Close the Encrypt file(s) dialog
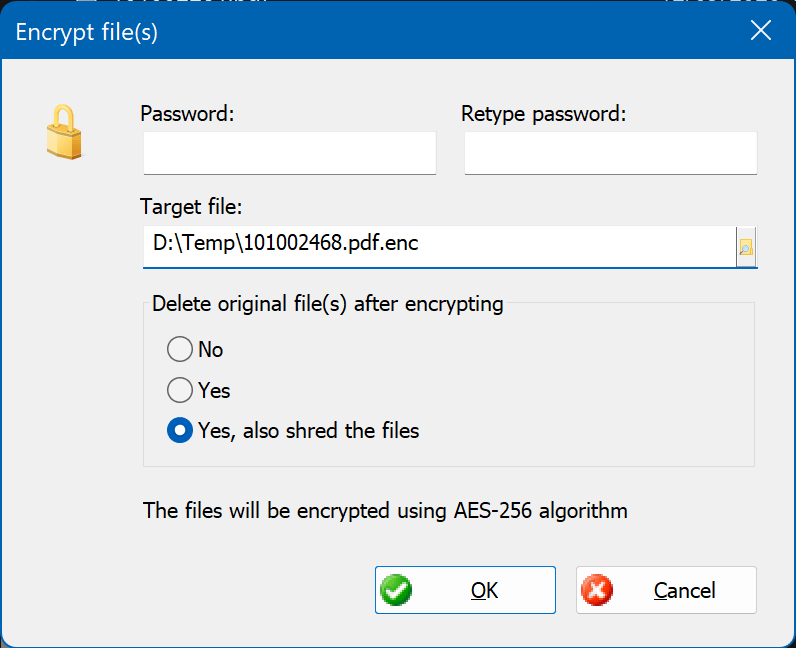 761,31
